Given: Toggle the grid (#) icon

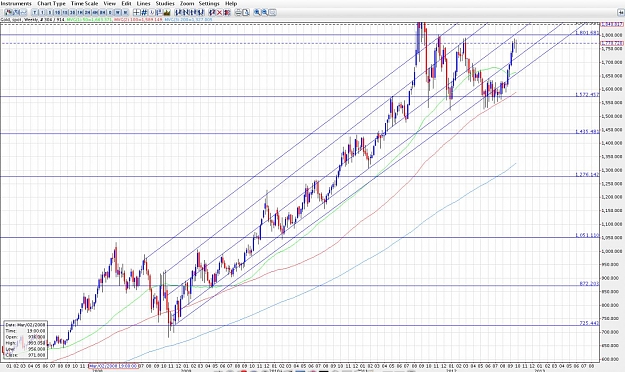Looking at the screenshot, I should pyautogui.click(x=144, y=12).
